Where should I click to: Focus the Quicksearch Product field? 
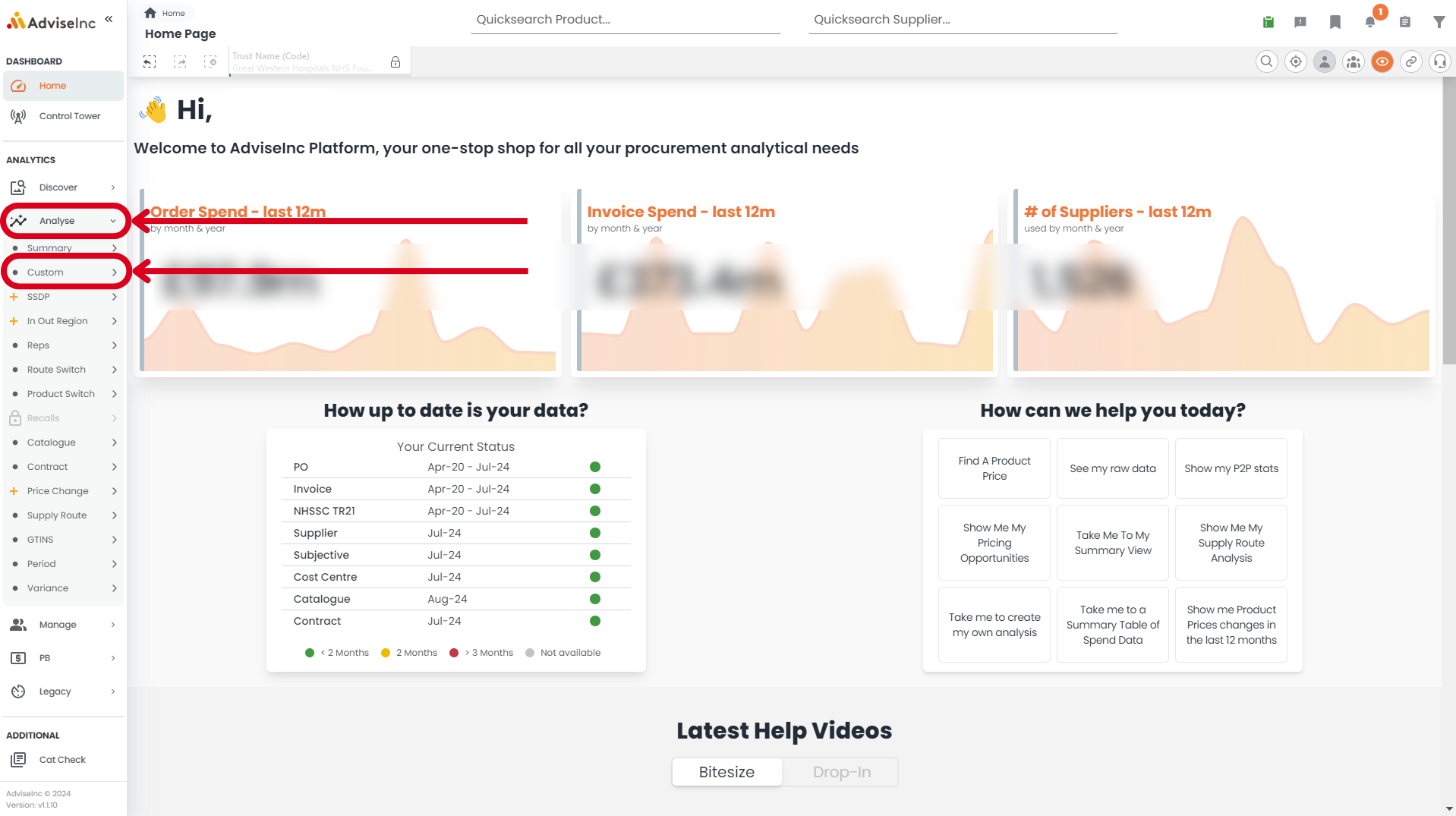[x=626, y=20]
